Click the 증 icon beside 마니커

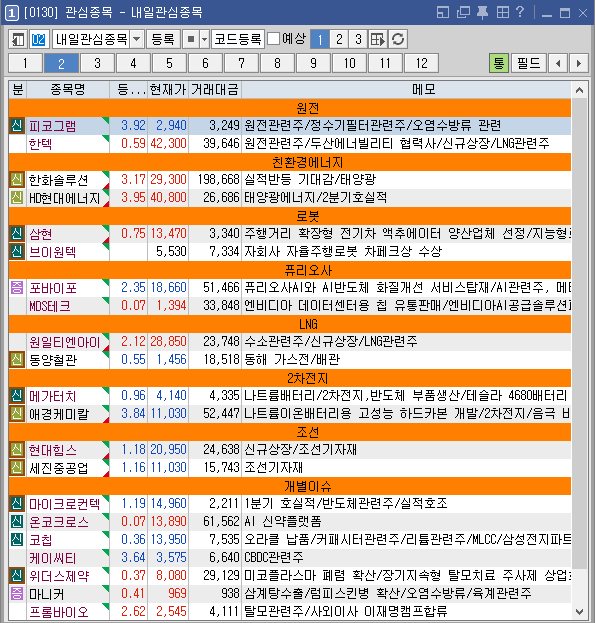[17, 593]
